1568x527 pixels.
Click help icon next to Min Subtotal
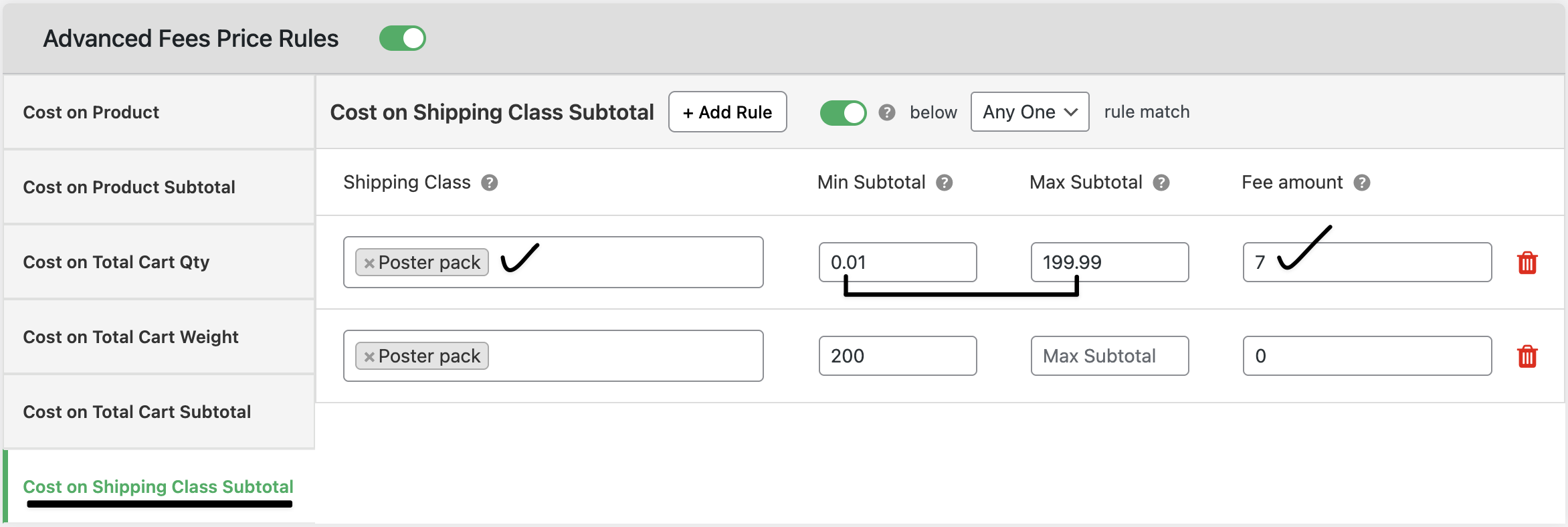pos(944,183)
